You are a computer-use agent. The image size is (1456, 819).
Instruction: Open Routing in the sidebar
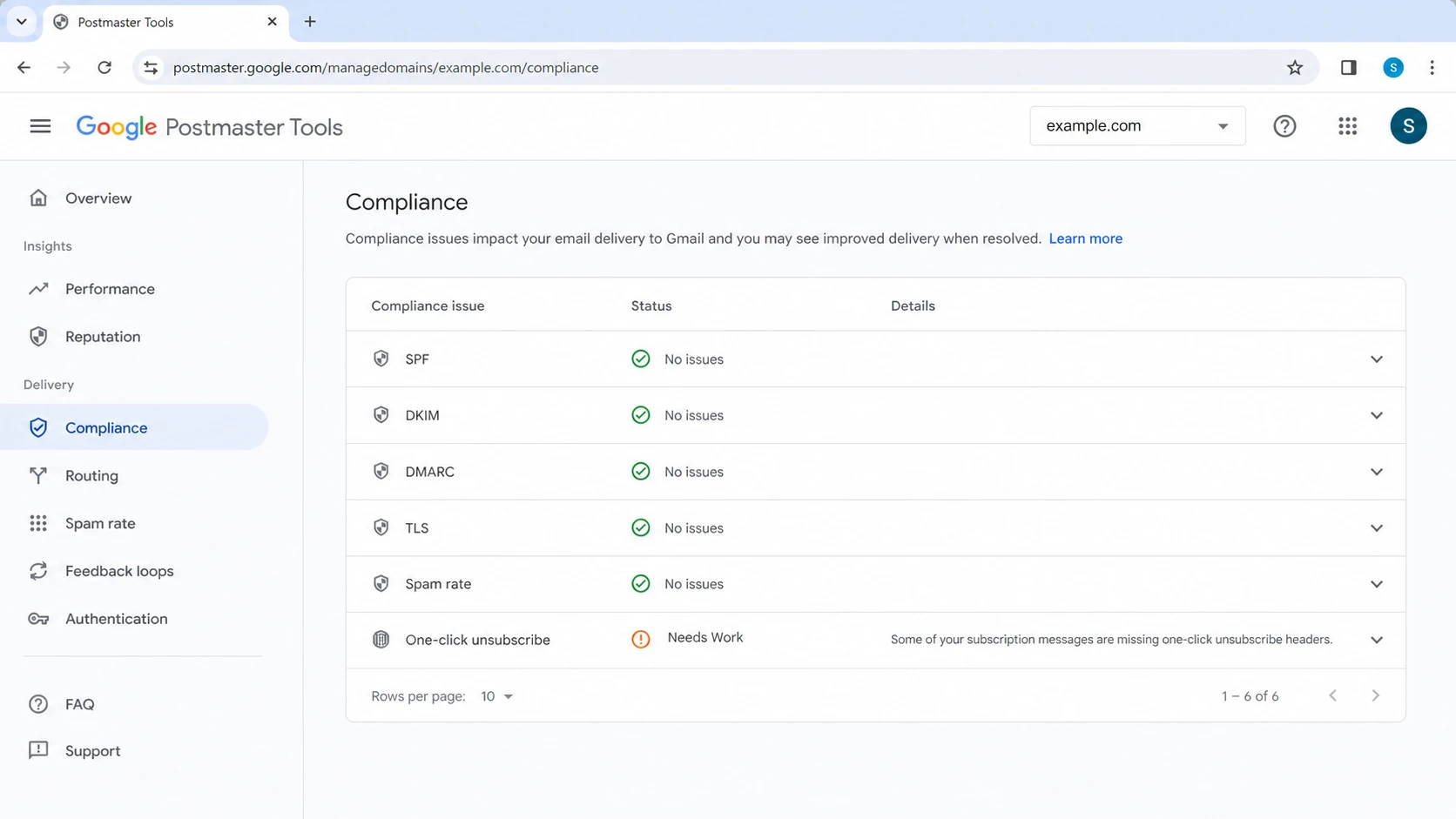134,475
